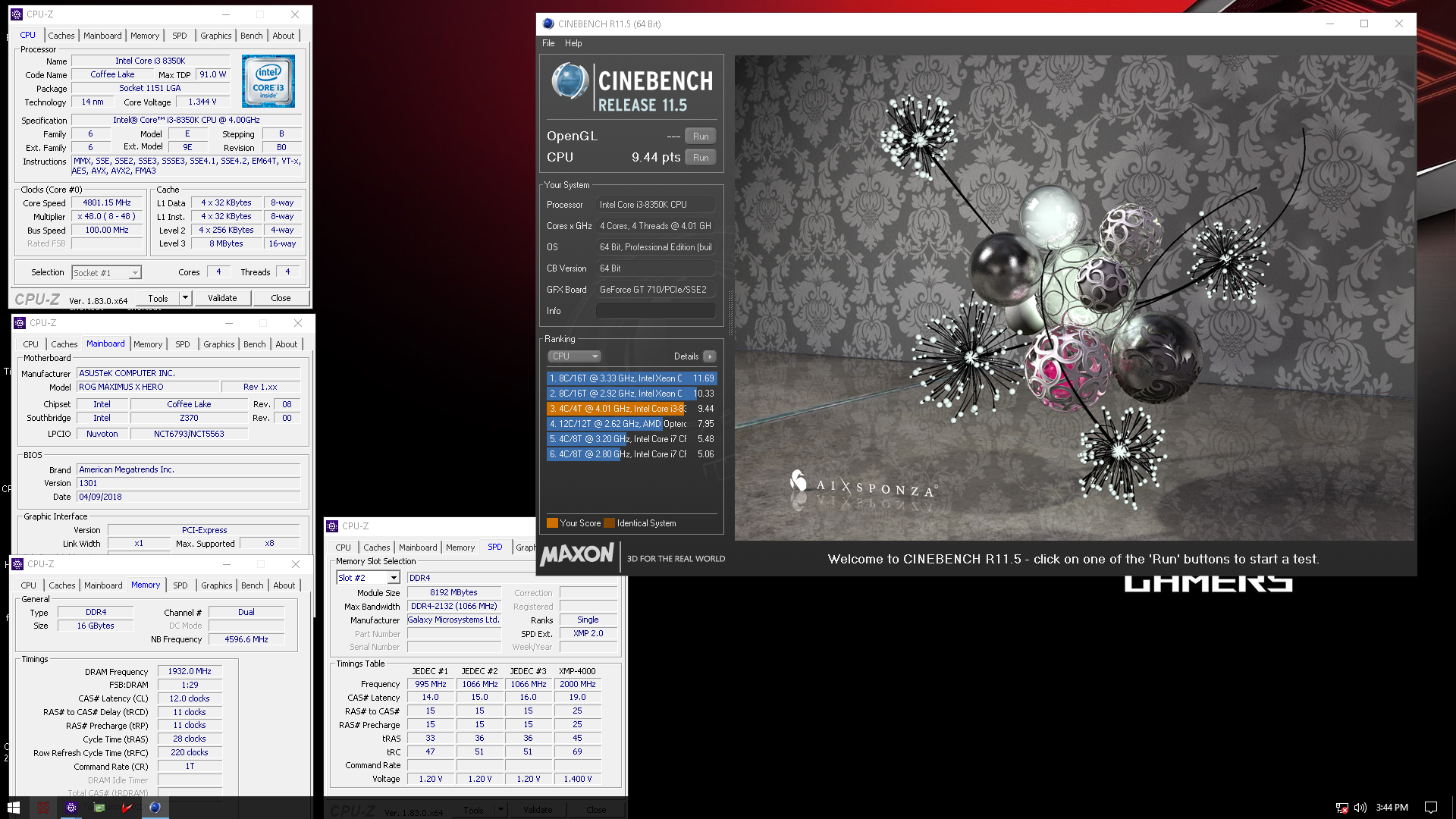The image size is (1456, 819).
Task: Select the Caches tab in the SPD CPU-Z window
Action: 376,548
